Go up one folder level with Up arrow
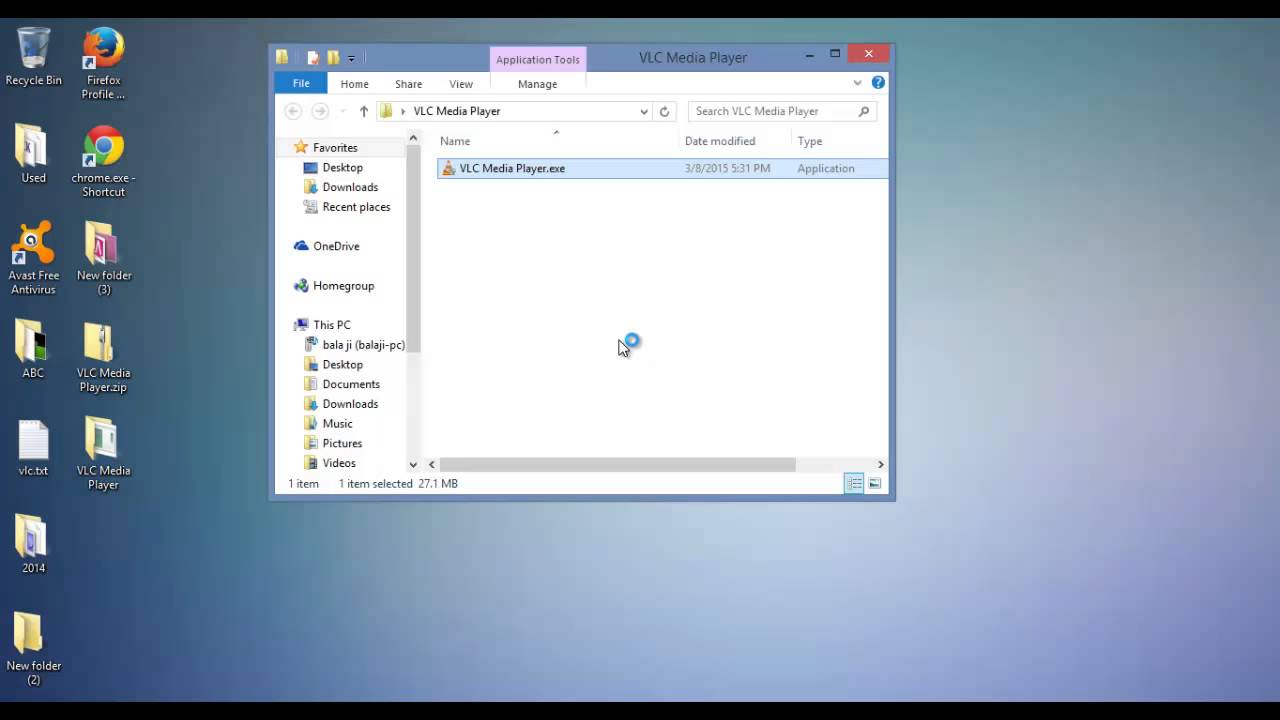 pyautogui.click(x=363, y=111)
